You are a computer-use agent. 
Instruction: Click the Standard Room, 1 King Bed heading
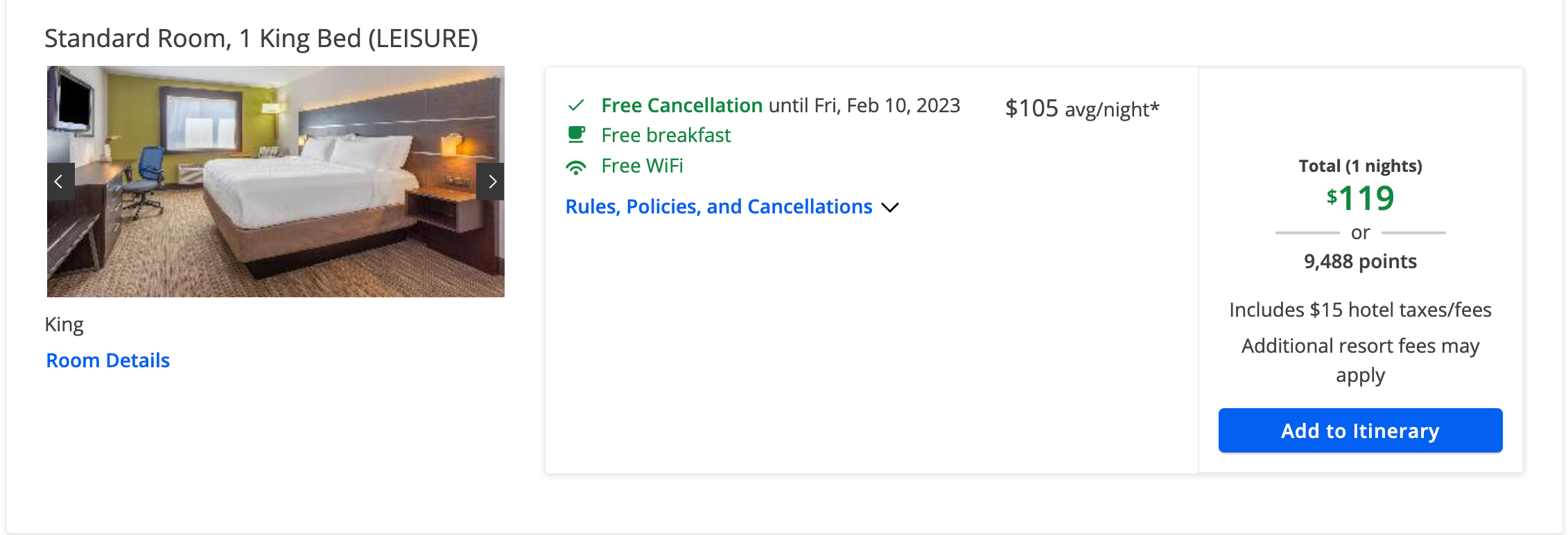261,38
